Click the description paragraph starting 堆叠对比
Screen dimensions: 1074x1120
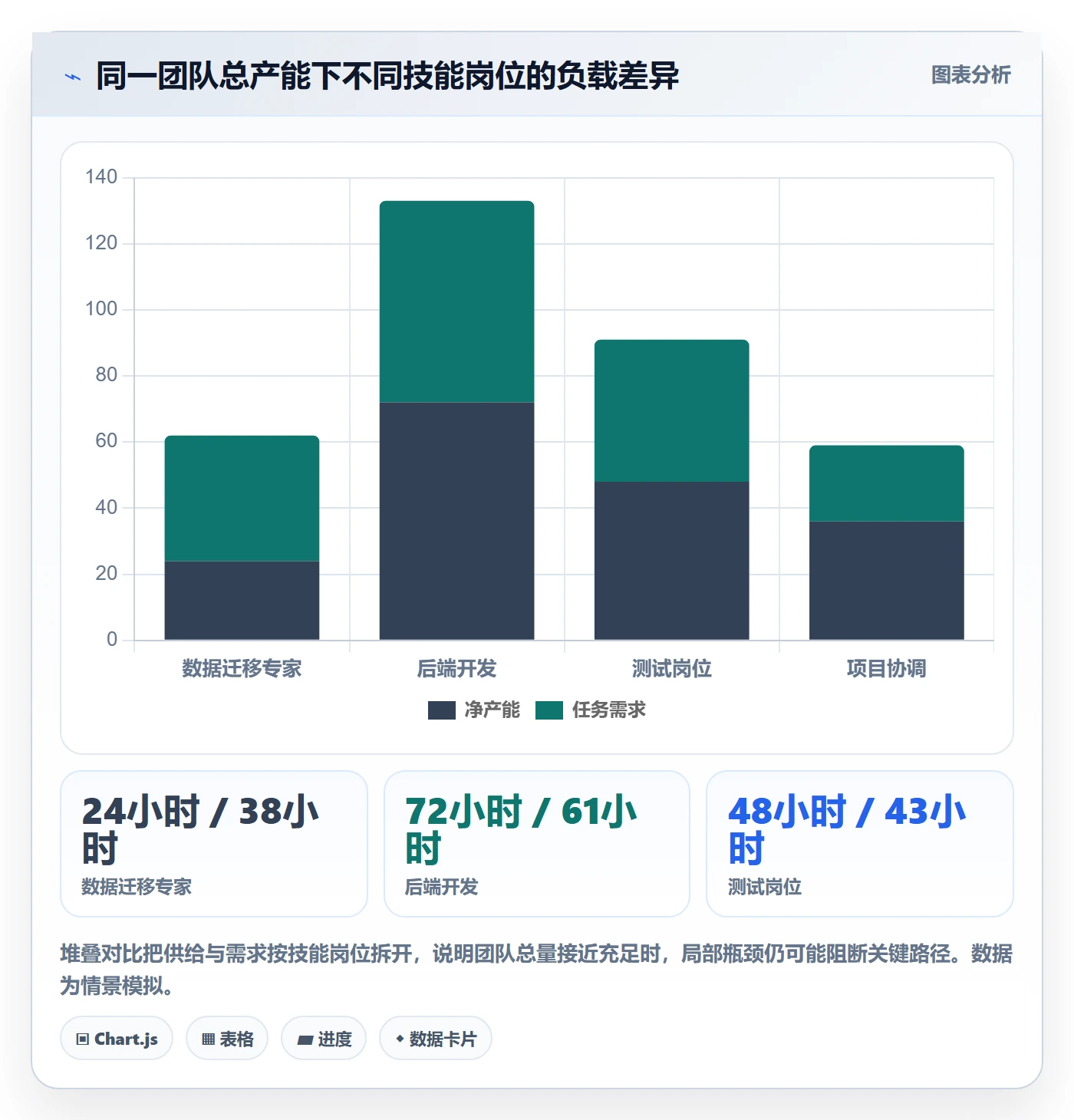pos(536,970)
